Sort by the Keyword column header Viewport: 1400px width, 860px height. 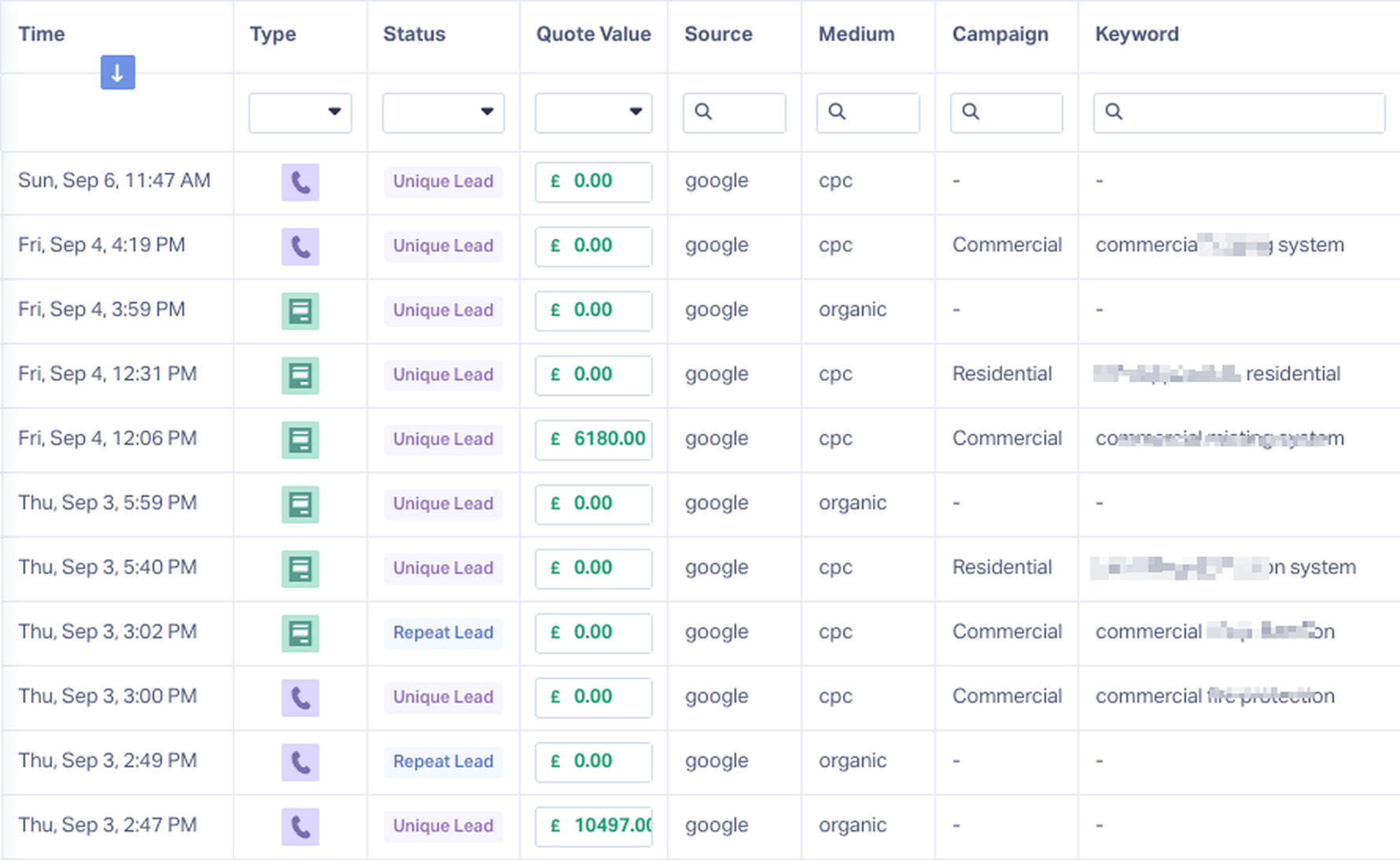1137,34
